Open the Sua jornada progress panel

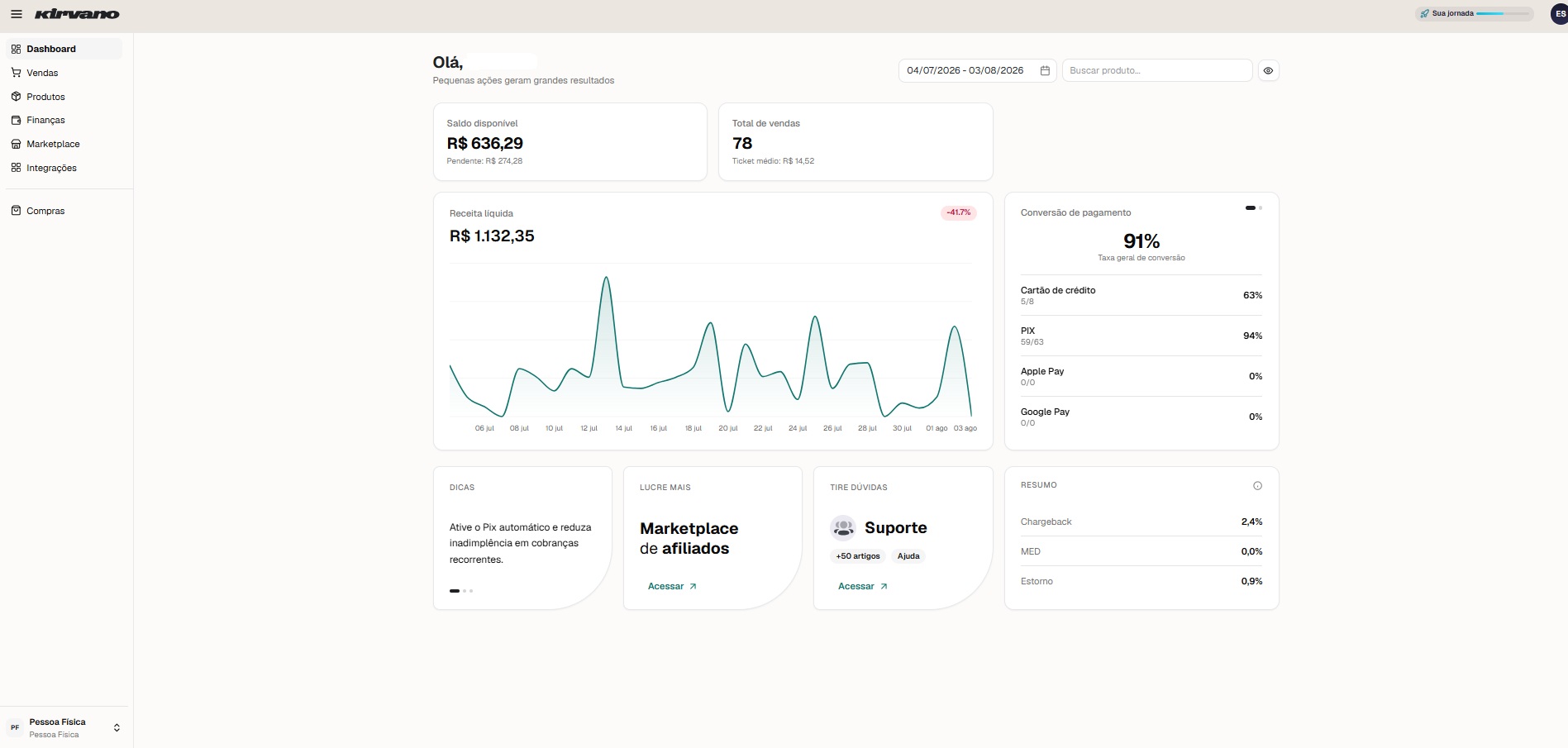click(1474, 14)
